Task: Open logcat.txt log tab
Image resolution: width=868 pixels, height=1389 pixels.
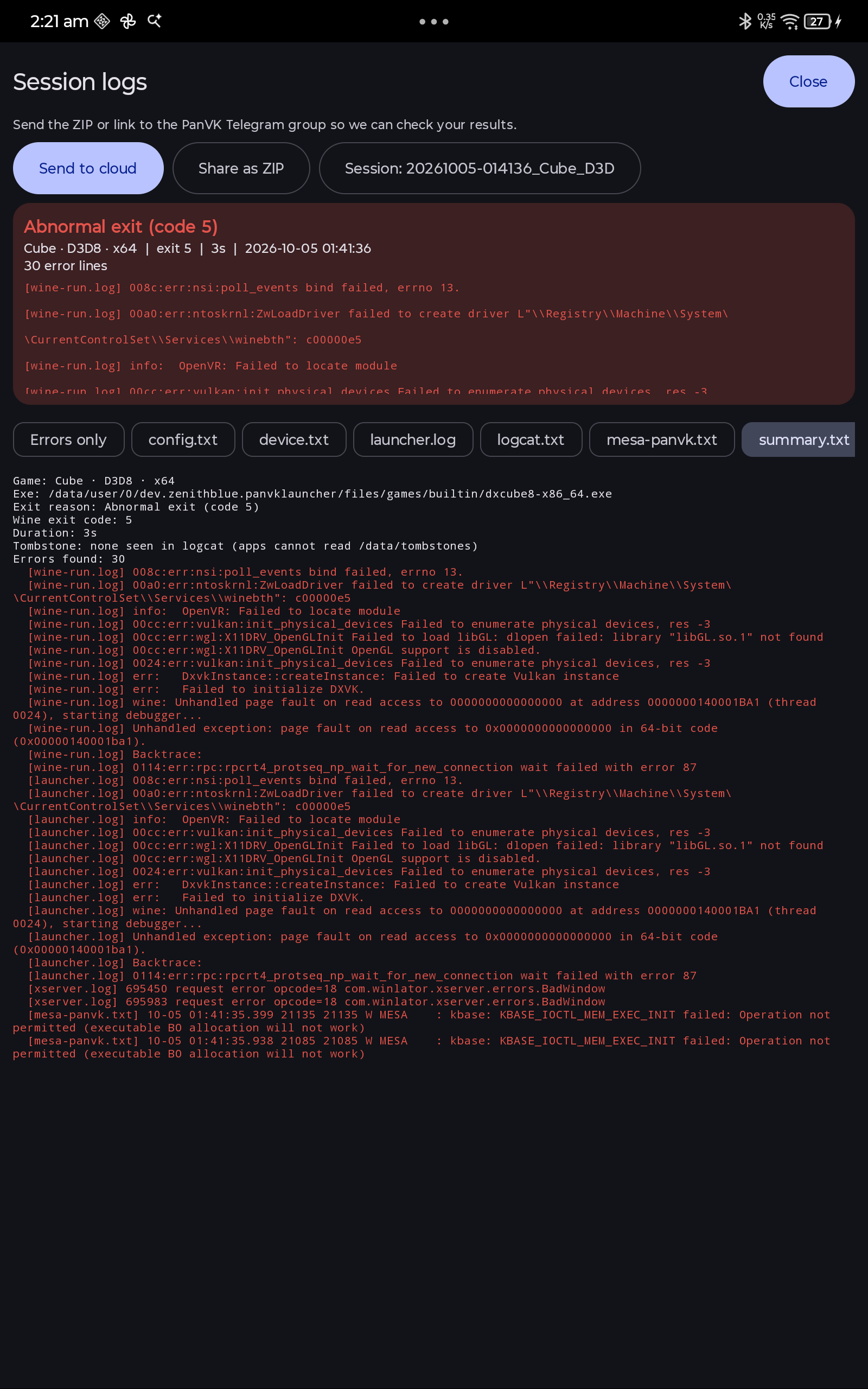Action: (x=531, y=439)
